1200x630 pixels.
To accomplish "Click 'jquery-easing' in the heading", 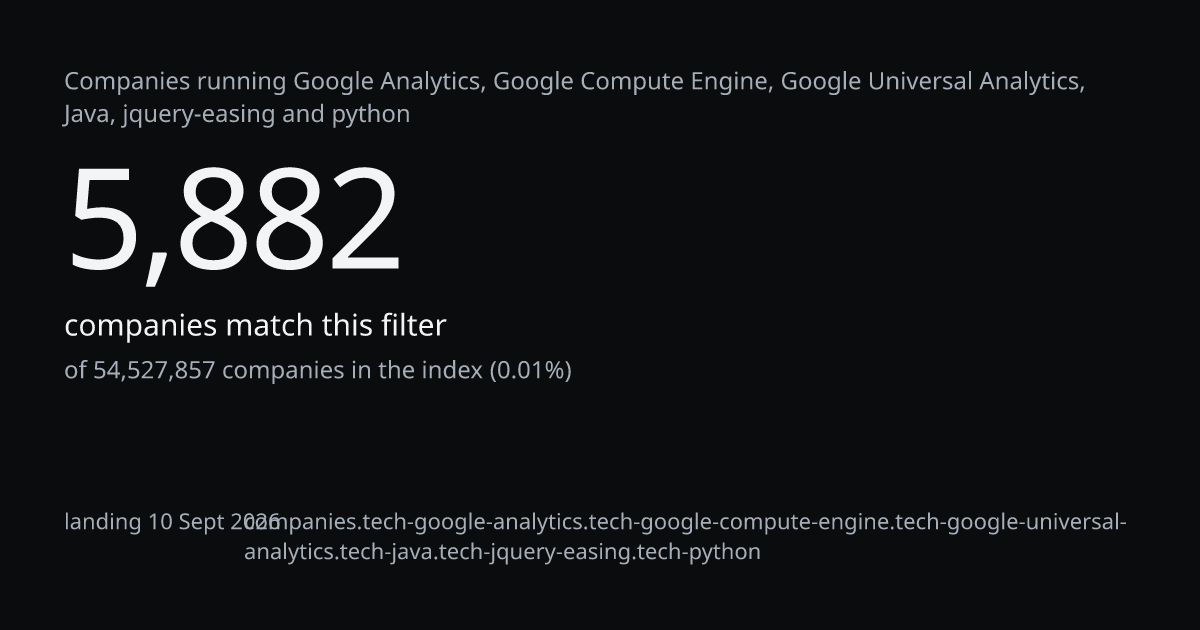I will pyautogui.click(x=199, y=115).
